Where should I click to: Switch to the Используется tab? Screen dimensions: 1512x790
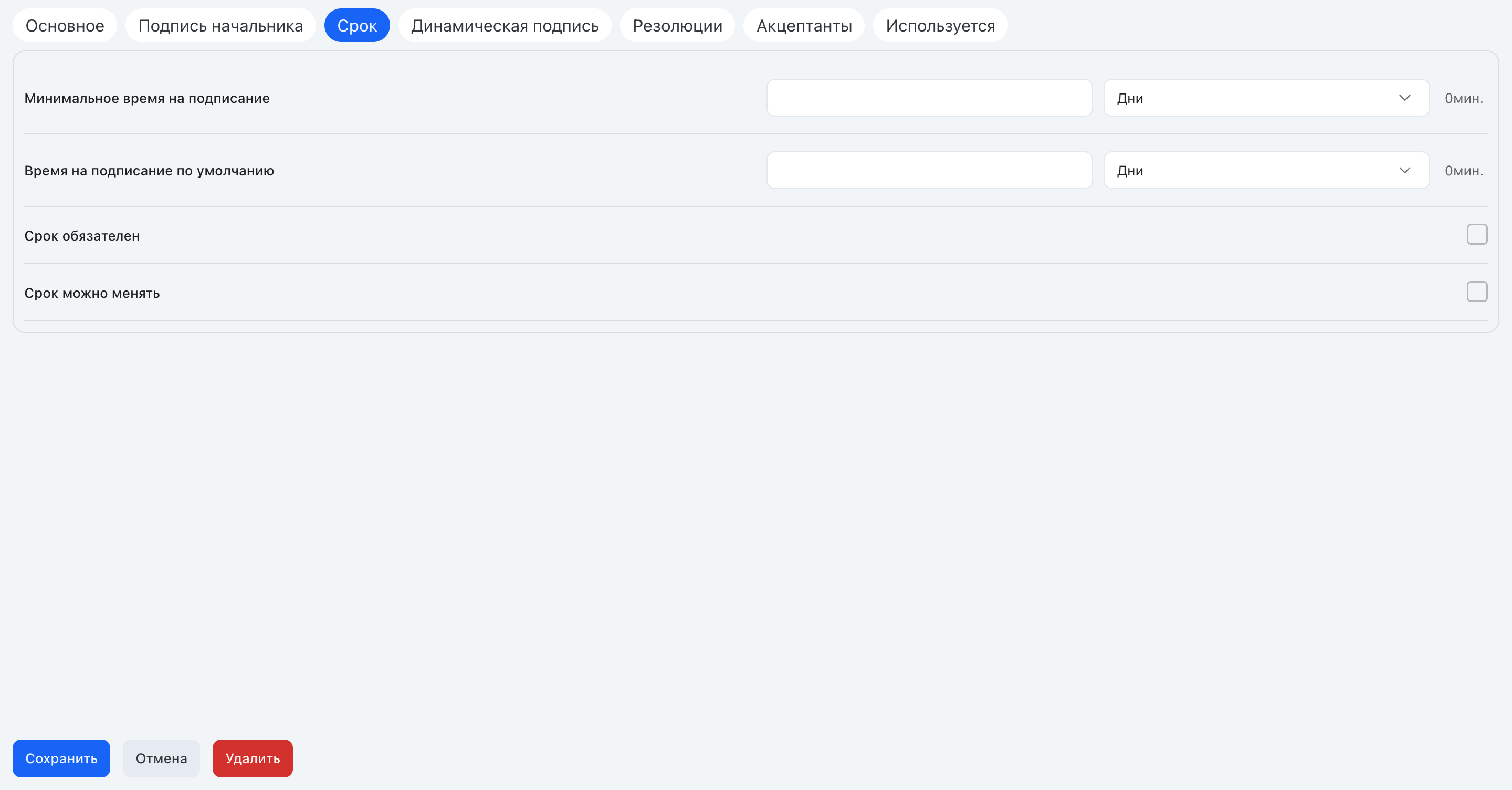pyautogui.click(x=940, y=25)
